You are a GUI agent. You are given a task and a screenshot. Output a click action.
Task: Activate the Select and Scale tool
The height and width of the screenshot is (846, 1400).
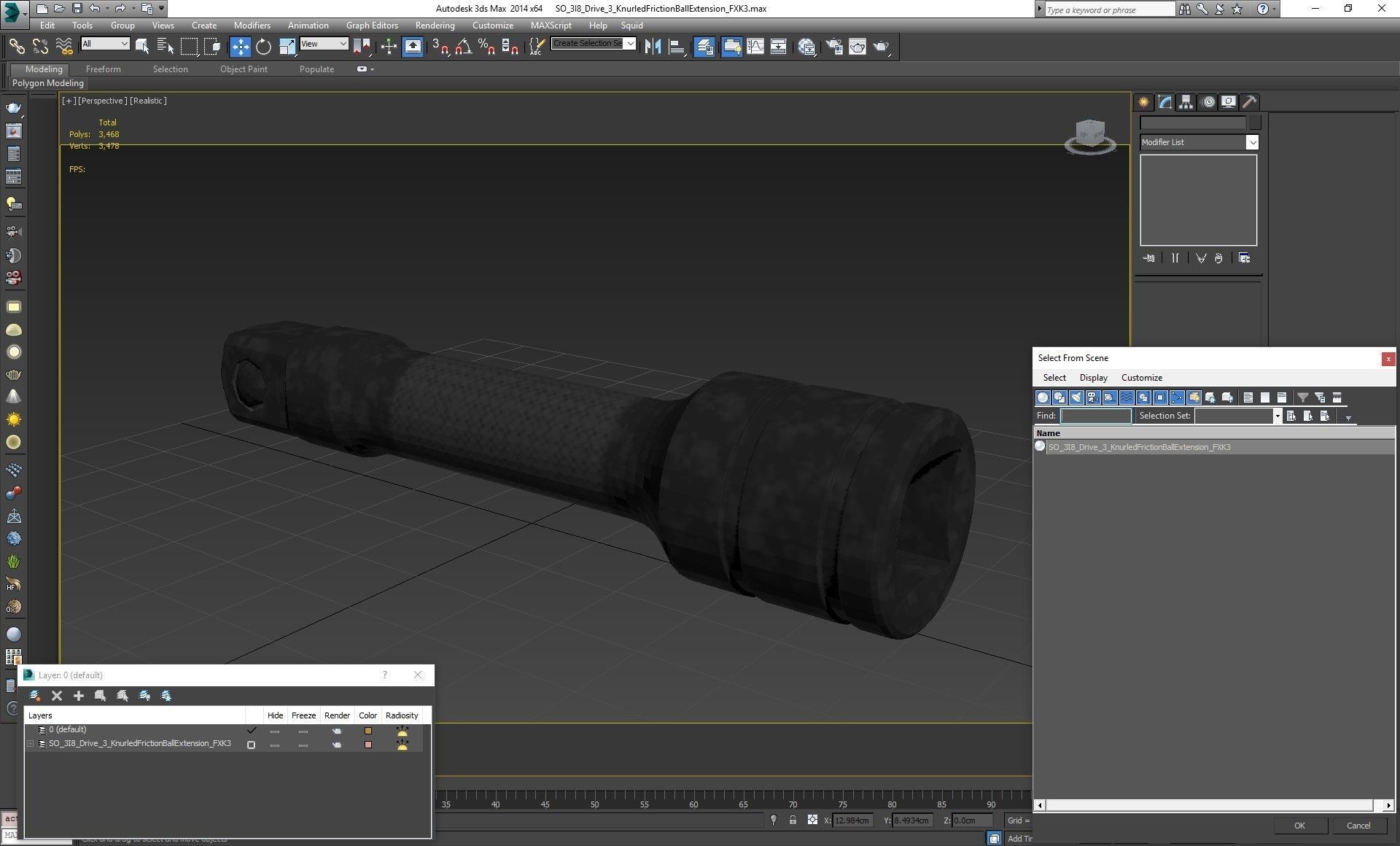287,47
